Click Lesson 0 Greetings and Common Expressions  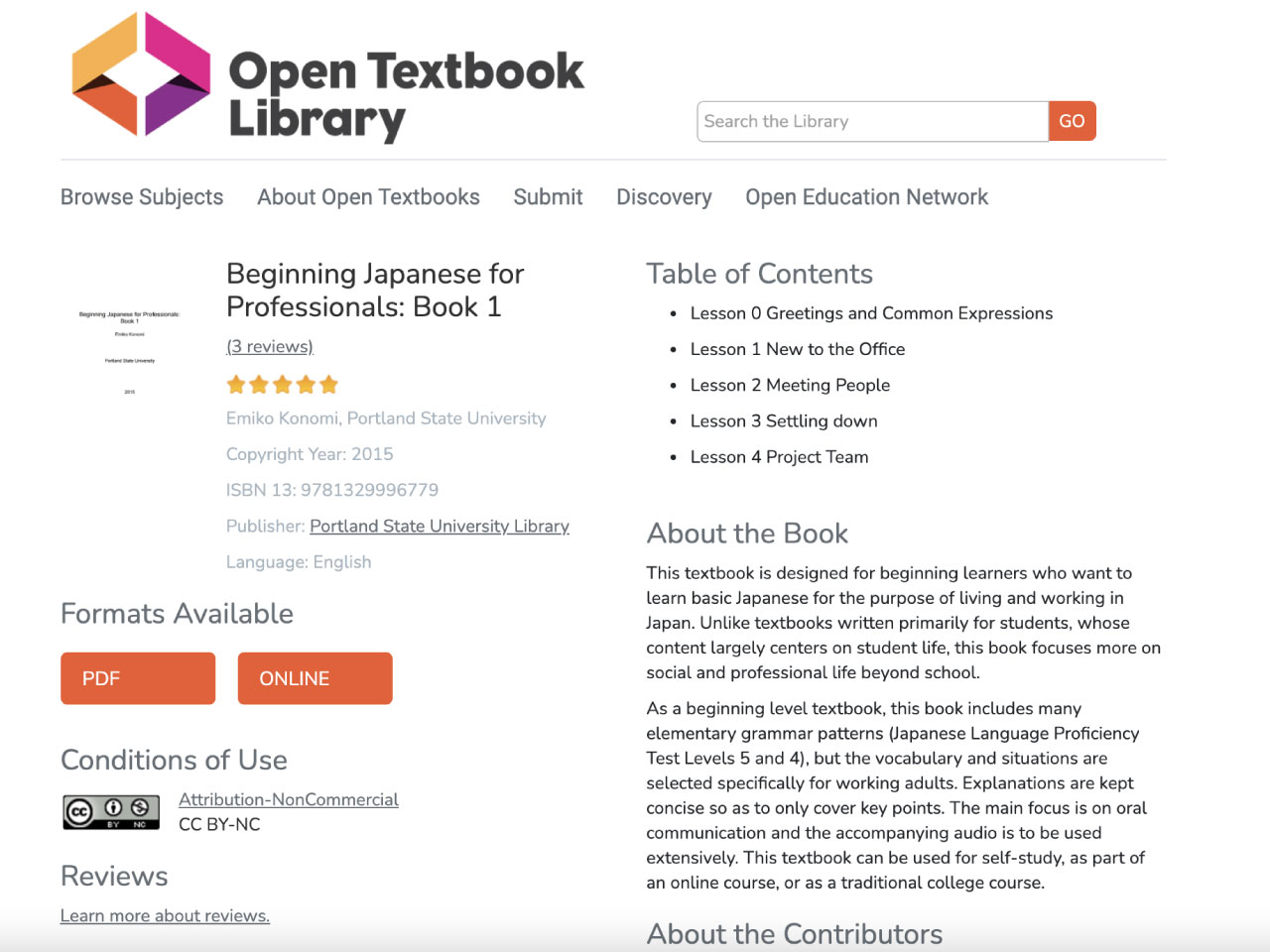point(871,313)
